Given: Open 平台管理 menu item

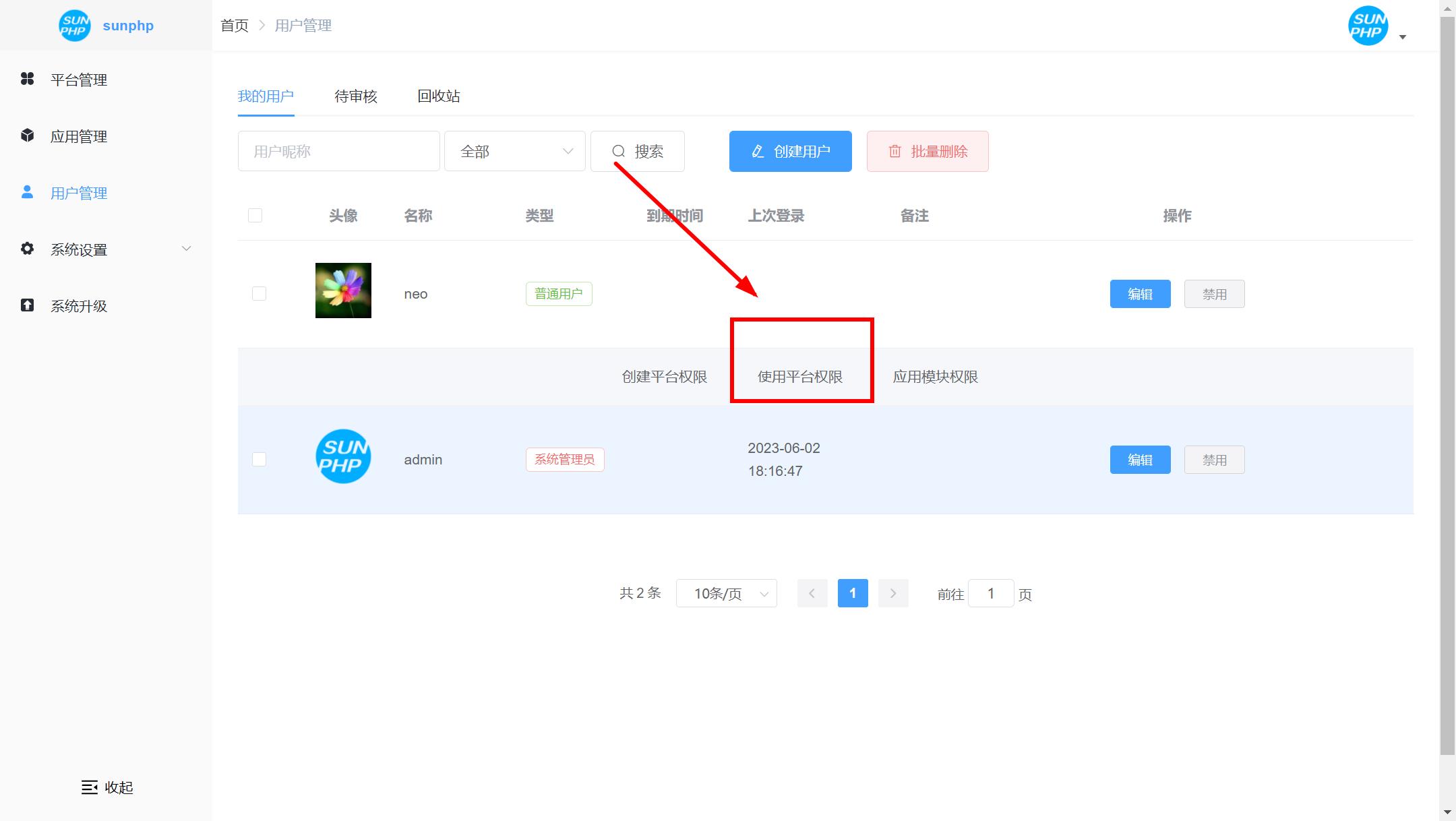Looking at the screenshot, I should pyautogui.click(x=106, y=80).
